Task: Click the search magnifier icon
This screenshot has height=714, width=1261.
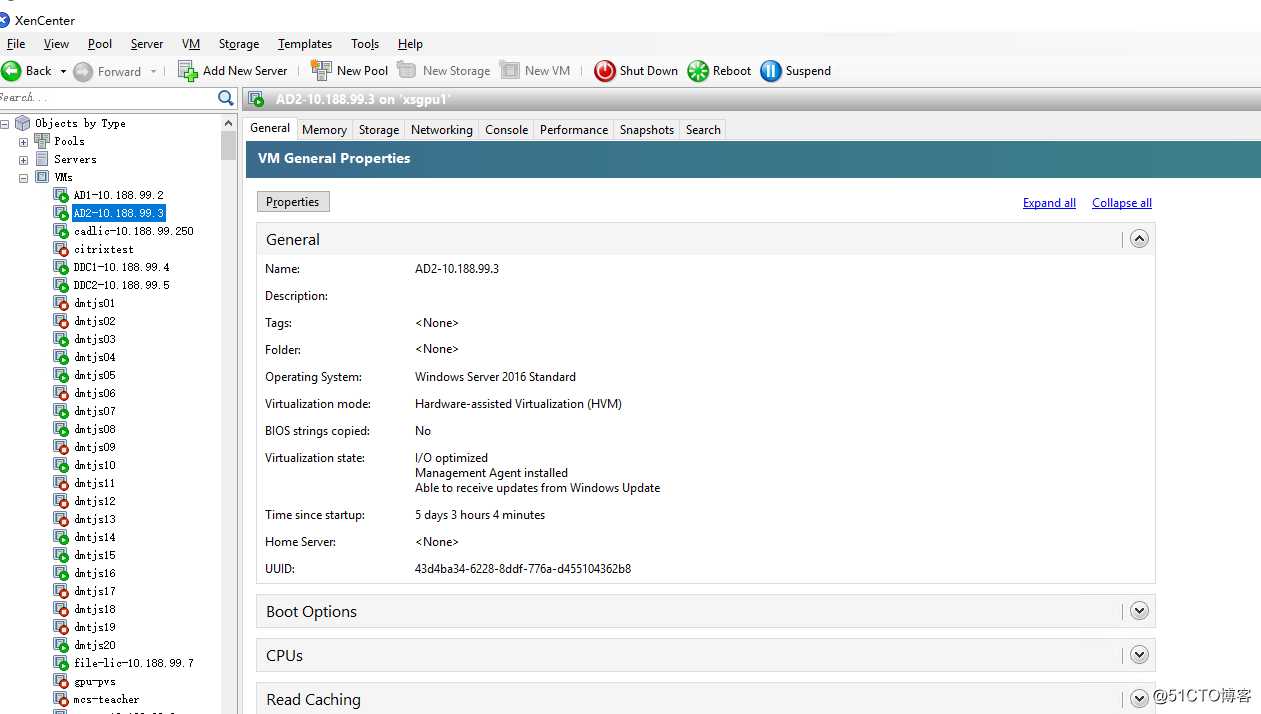Action: (x=226, y=98)
